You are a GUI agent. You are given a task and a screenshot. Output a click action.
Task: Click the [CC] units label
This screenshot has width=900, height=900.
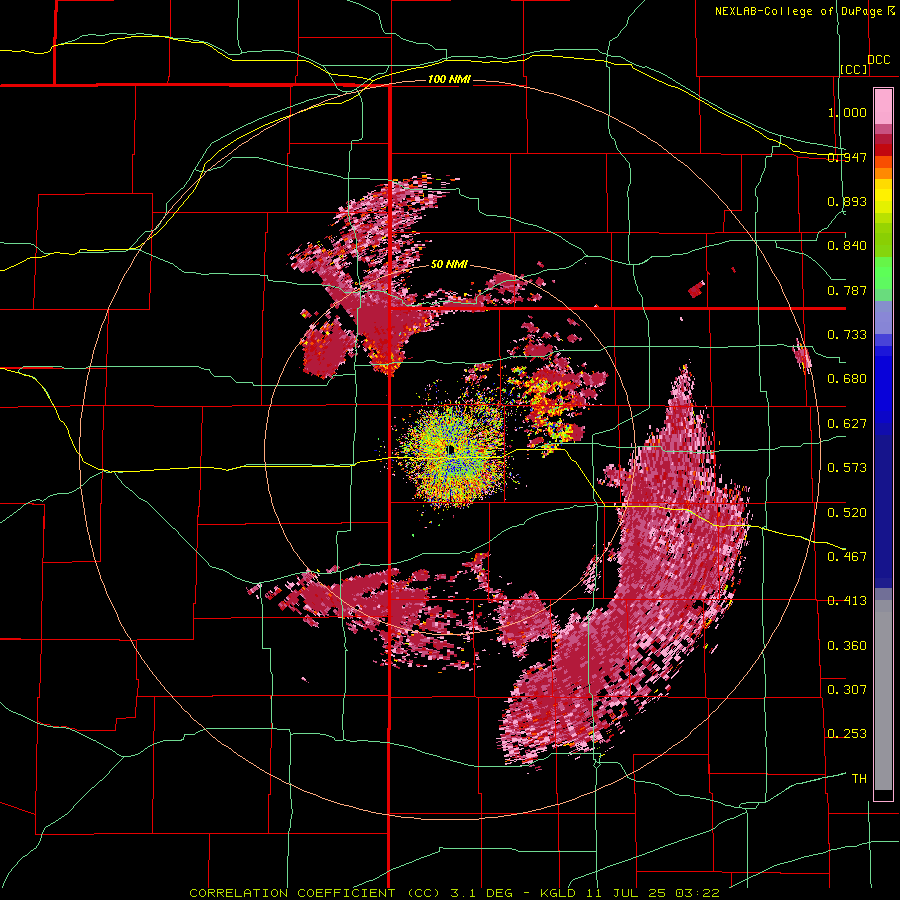click(x=854, y=69)
